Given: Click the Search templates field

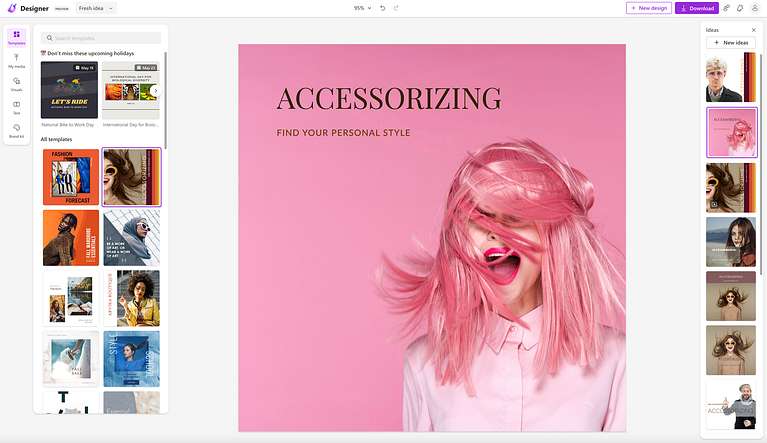Looking at the screenshot, I should click(100, 38).
